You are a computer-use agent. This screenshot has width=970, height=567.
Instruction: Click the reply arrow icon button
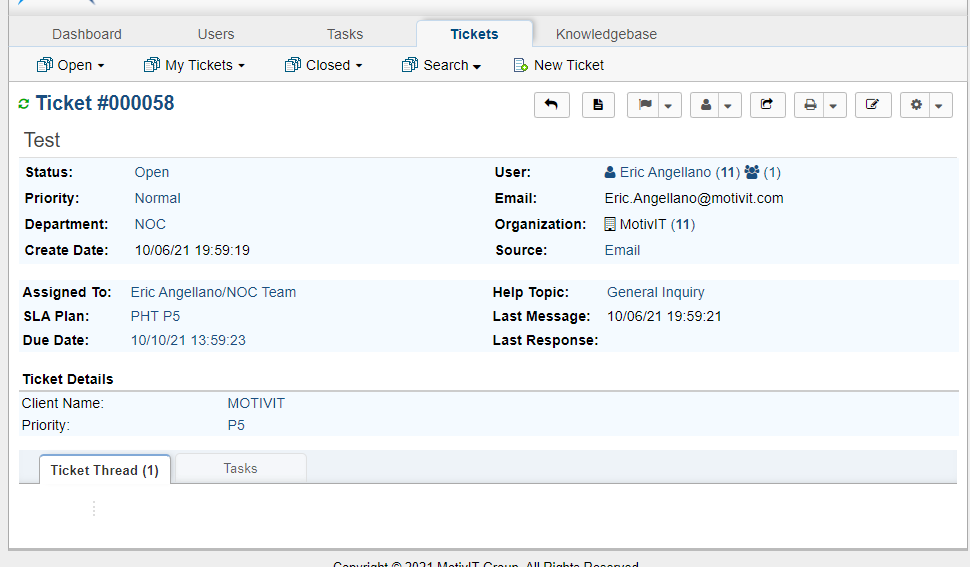pos(552,105)
